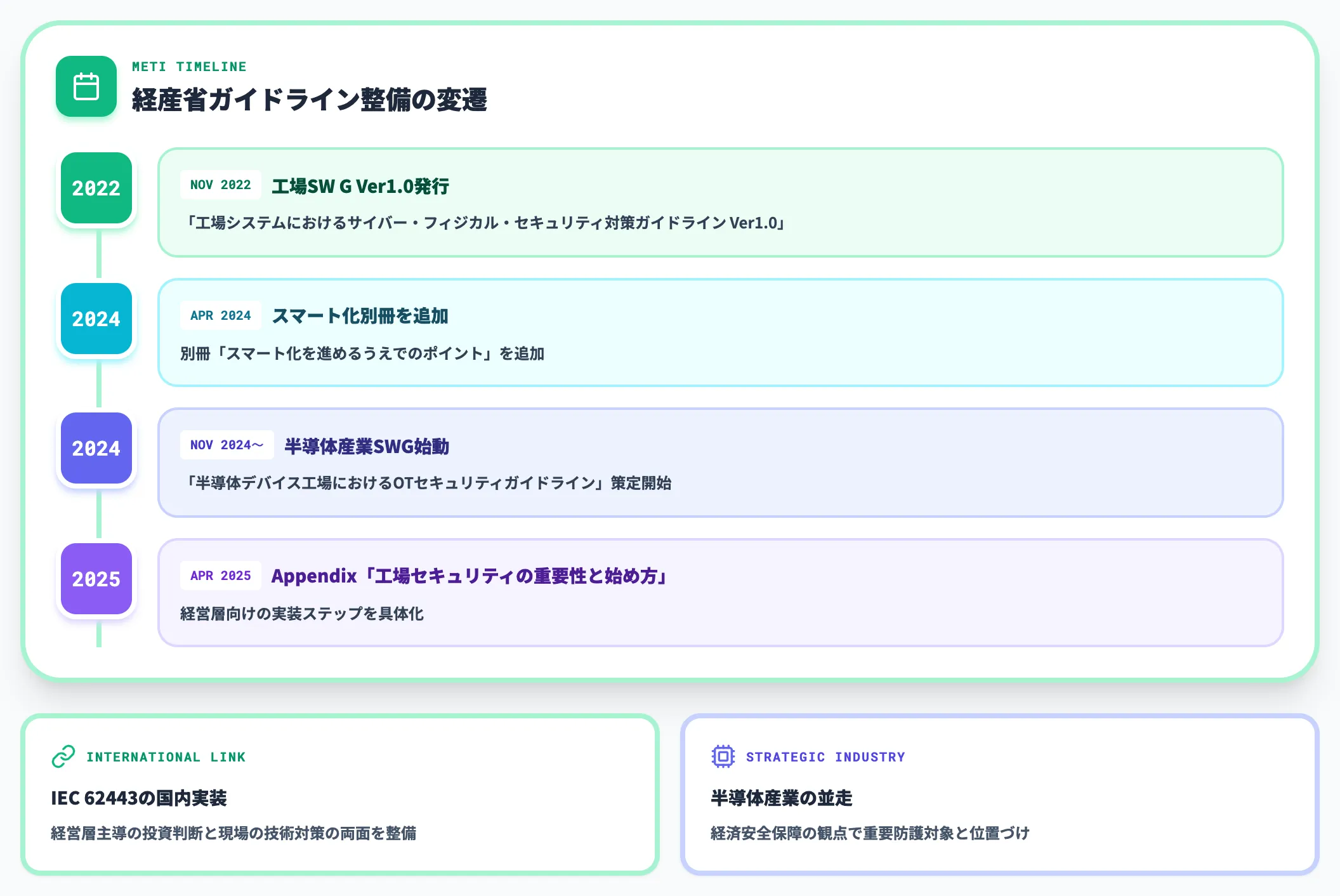
Task: Click the title 工場SW G Ver1.0発行
Action: pyautogui.click(x=360, y=186)
